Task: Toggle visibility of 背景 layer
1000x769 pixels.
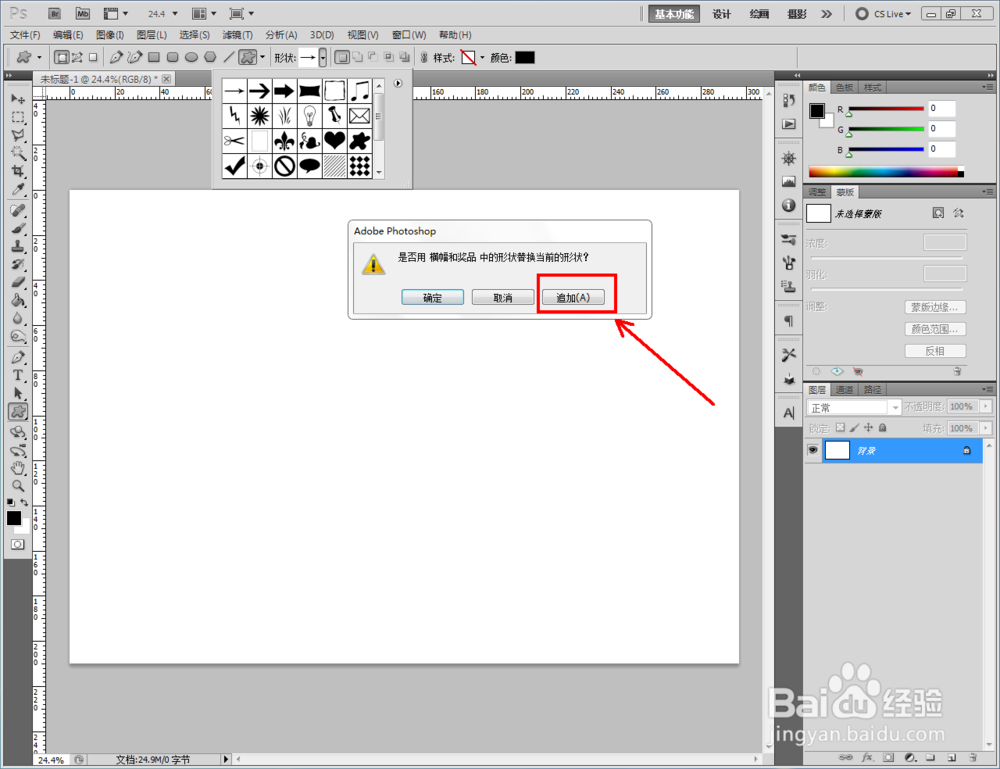Action: click(x=812, y=450)
